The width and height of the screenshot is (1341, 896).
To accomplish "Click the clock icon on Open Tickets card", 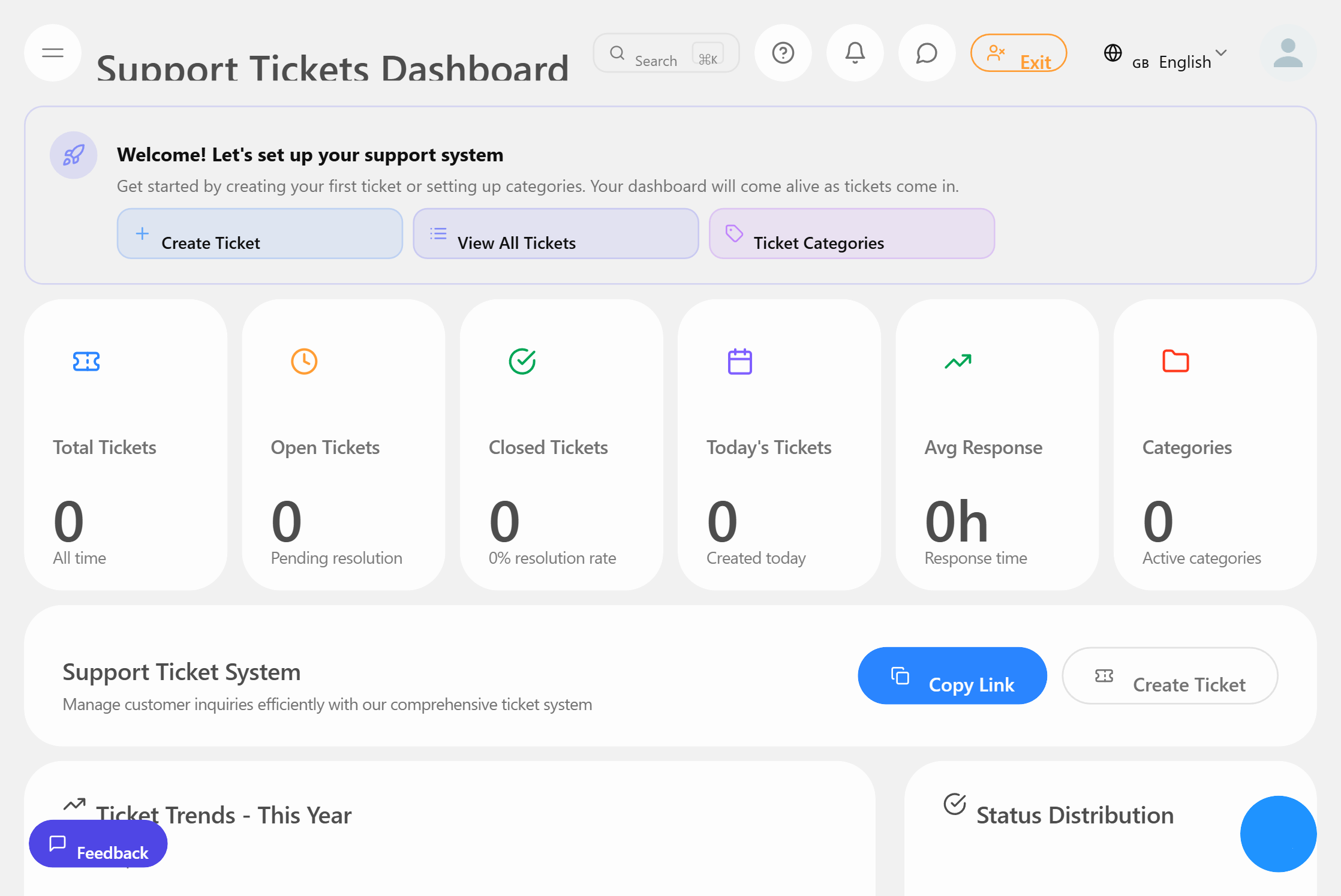I will click(303, 361).
